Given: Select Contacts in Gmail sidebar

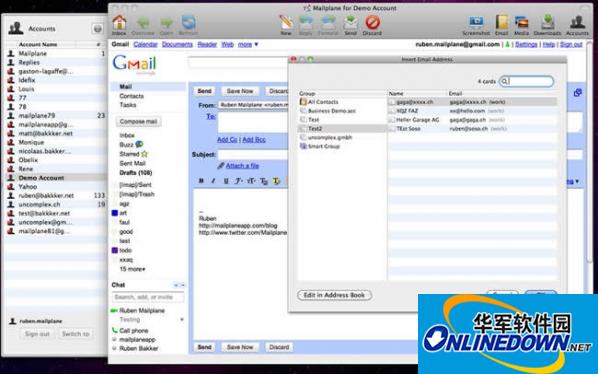Looking at the screenshot, I should click(x=132, y=96).
